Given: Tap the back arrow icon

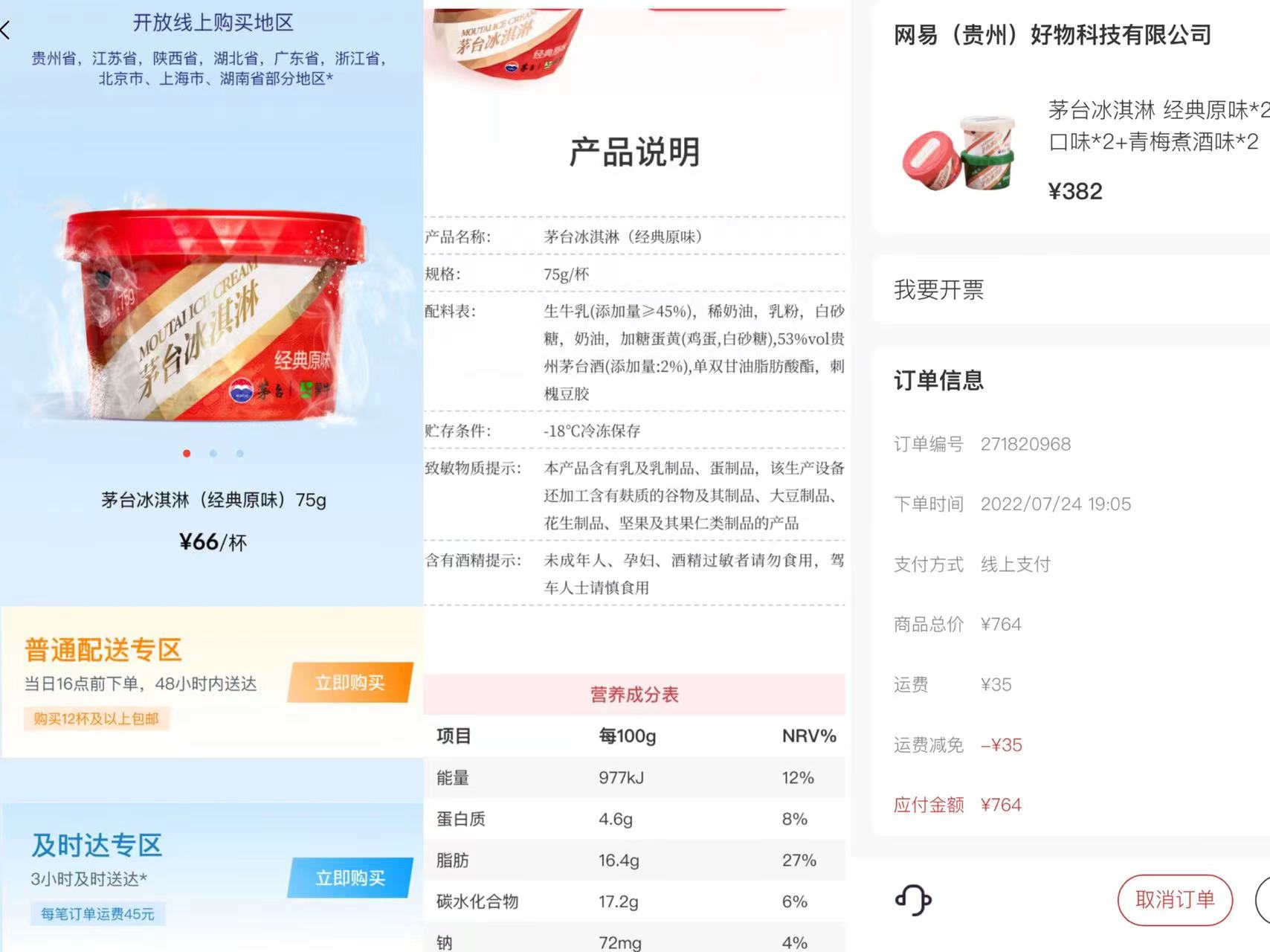Looking at the screenshot, I should (x=6, y=30).
